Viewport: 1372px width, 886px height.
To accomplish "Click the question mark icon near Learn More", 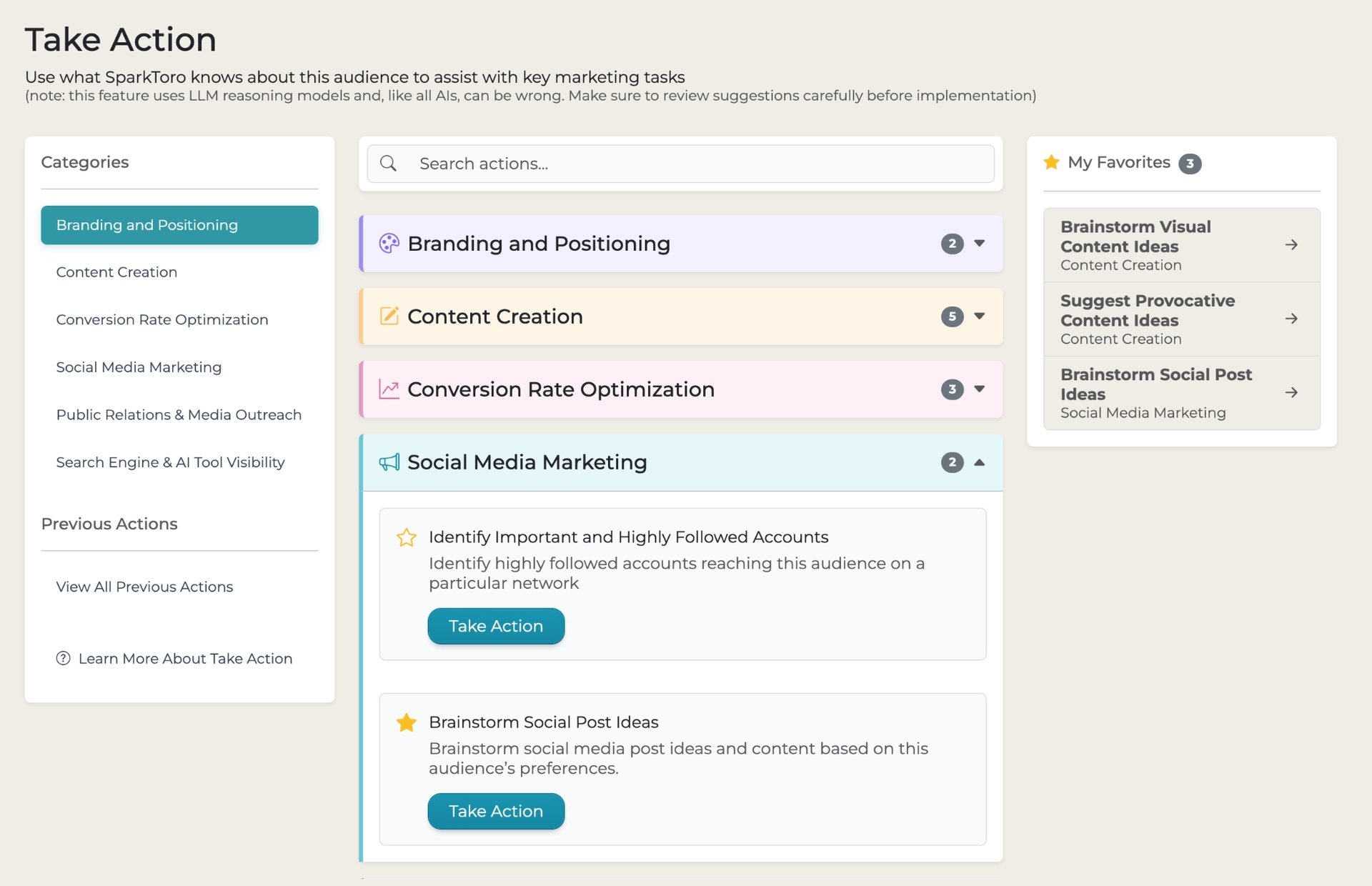I will (x=63, y=659).
